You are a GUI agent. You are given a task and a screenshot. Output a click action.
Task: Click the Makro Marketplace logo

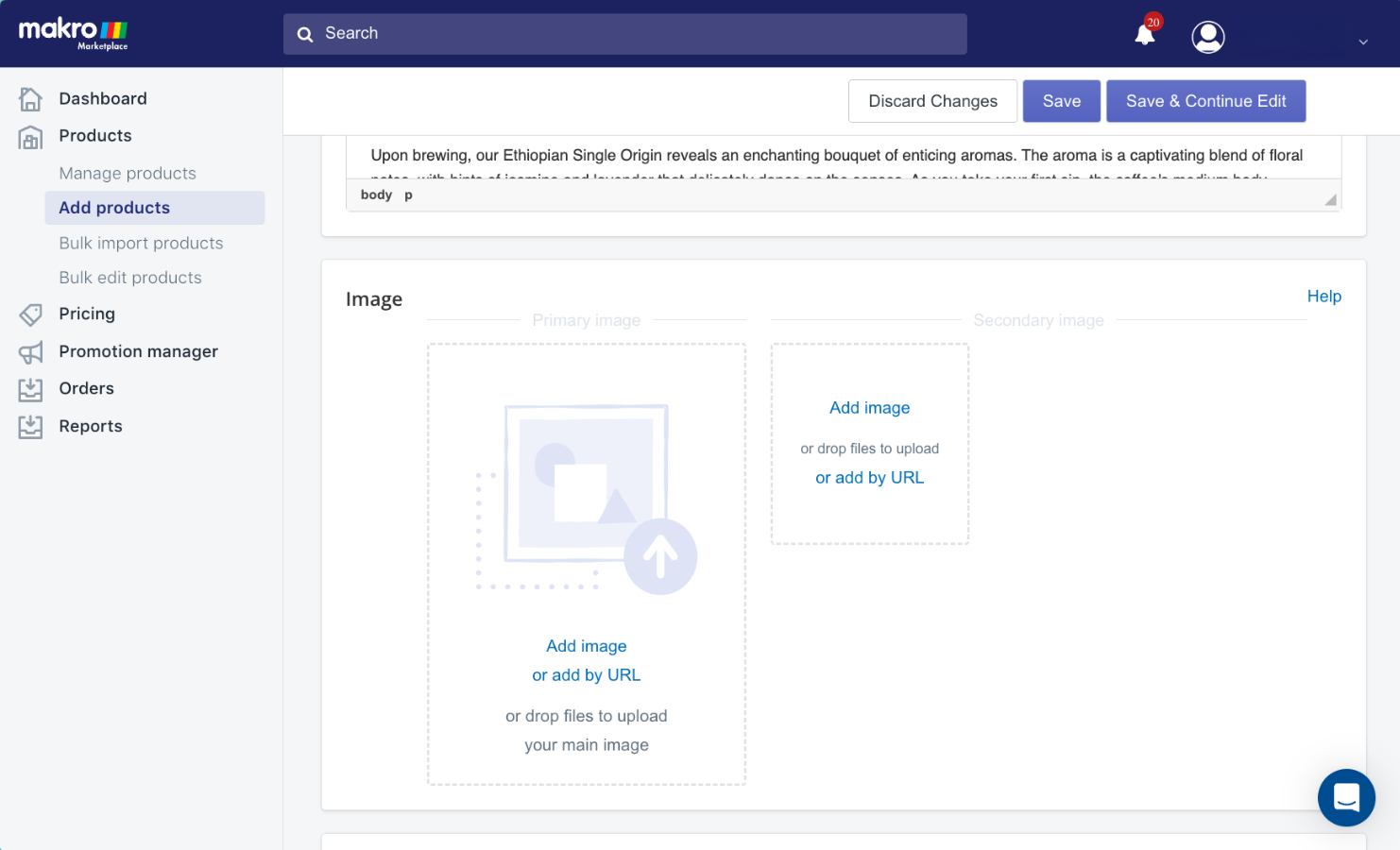[x=74, y=33]
